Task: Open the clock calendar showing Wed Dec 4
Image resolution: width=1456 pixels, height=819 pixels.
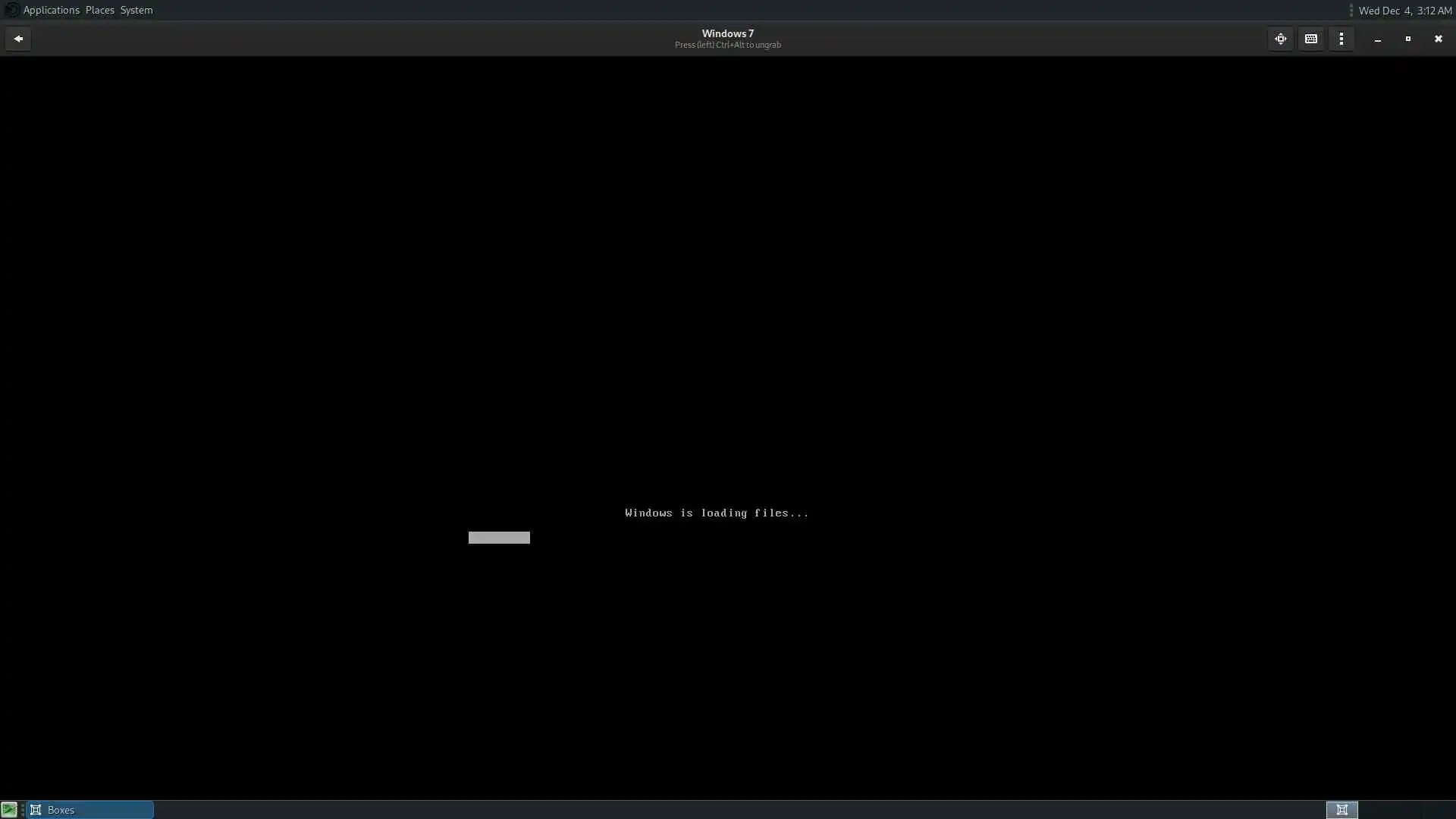Action: [1404, 11]
